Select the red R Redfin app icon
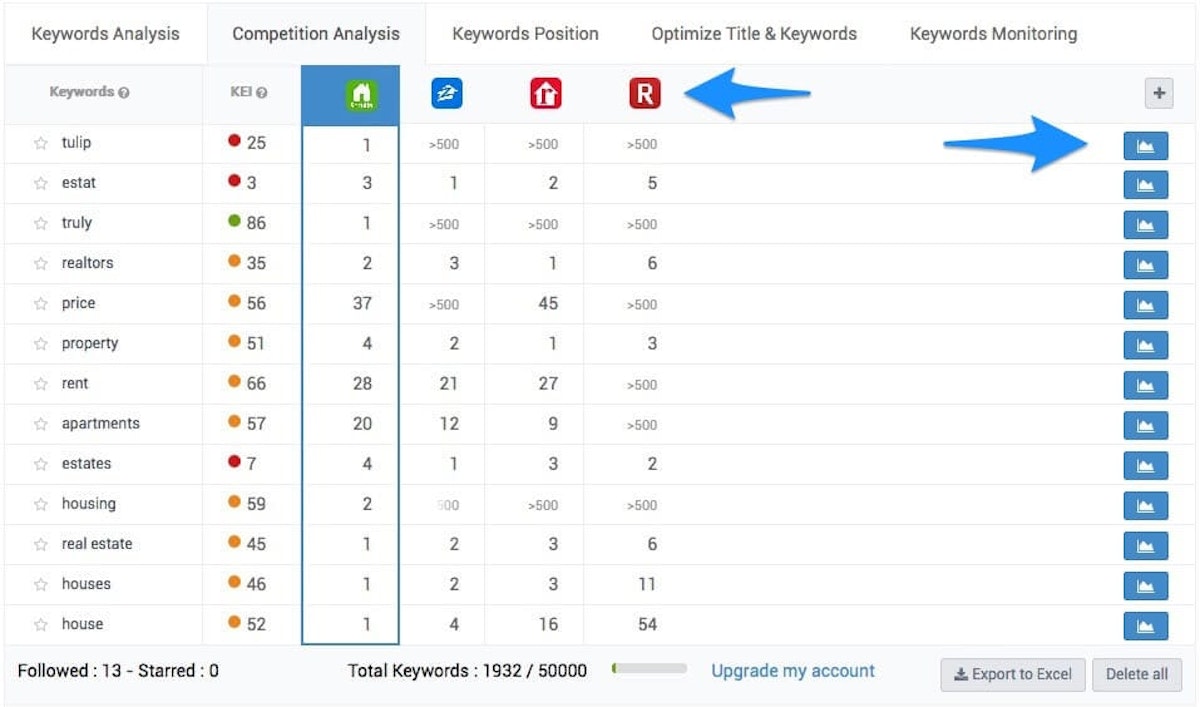The image size is (1200, 707). click(x=644, y=93)
